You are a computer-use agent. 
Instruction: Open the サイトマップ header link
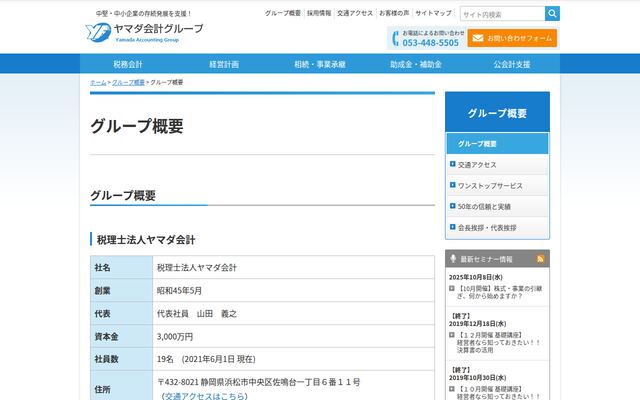click(x=433, y=13)
